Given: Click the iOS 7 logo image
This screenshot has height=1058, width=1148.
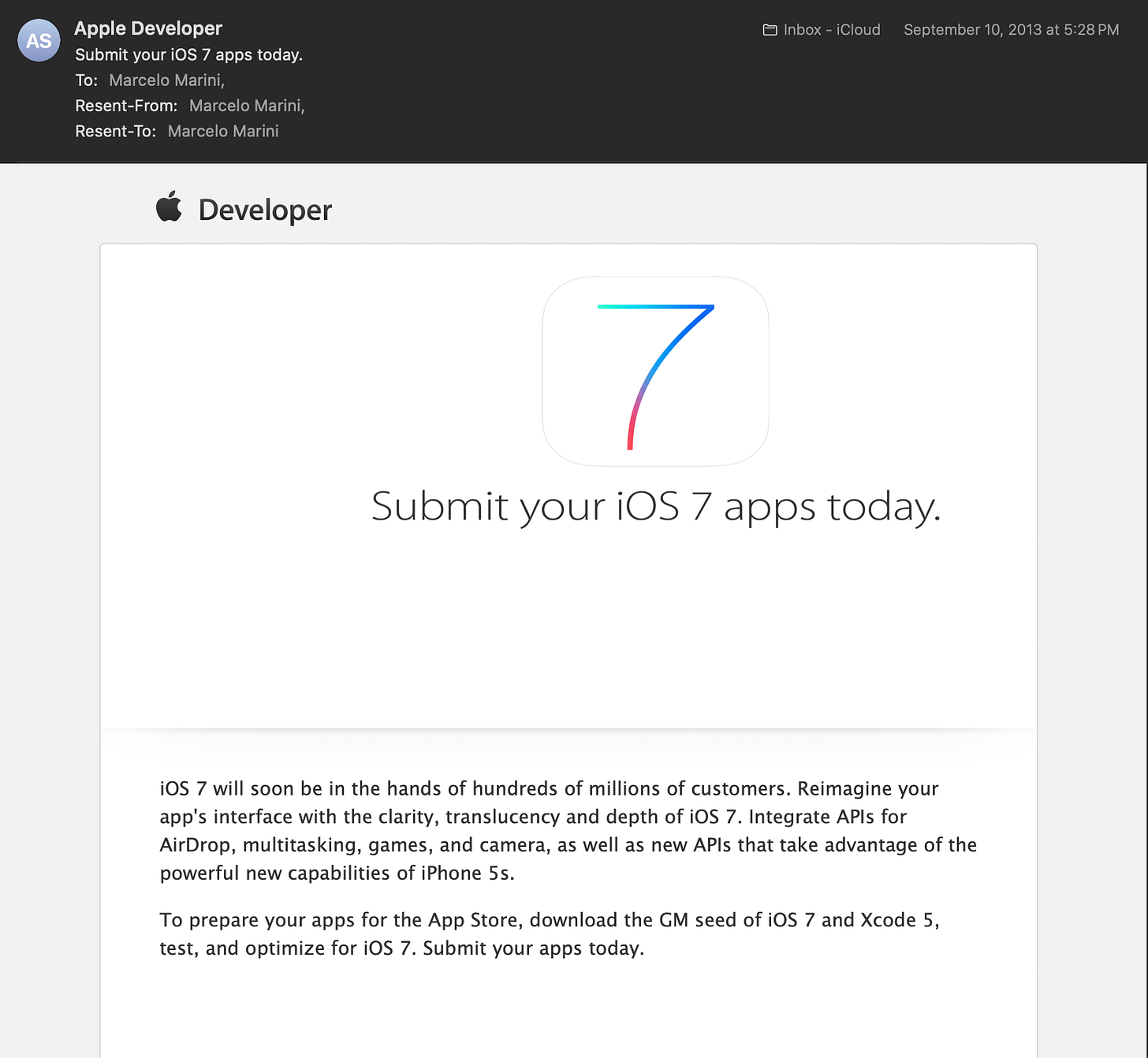Looking at the screenshot, I should [x=655, y=371].
